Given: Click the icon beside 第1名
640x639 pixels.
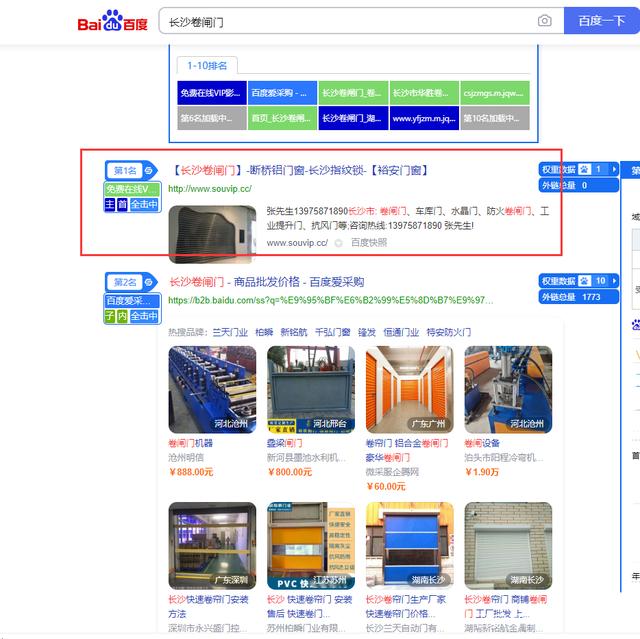Looking at the screenshot, I should coord(149,170).
